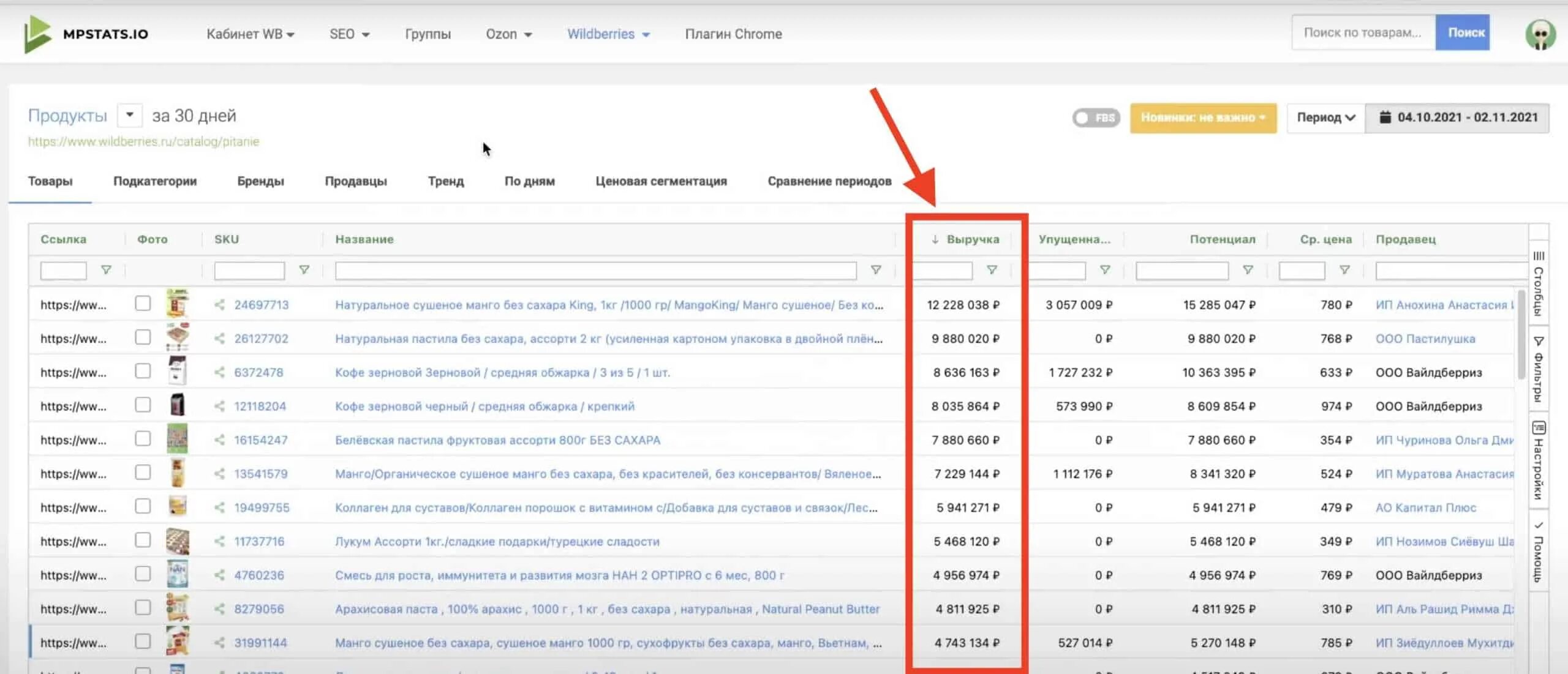Tick checkbox for Кофе зерновой черный row

click(x=143, y=405)
